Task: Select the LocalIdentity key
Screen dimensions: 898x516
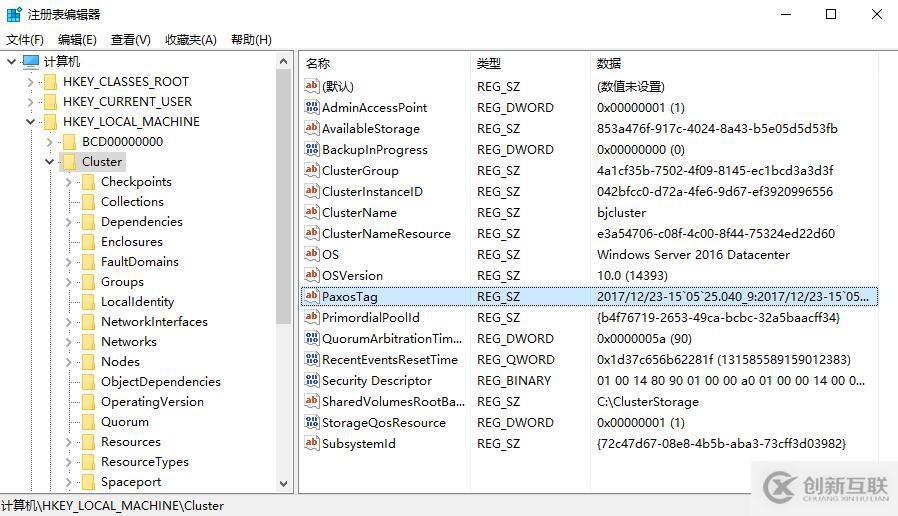Action: point(137,302)
